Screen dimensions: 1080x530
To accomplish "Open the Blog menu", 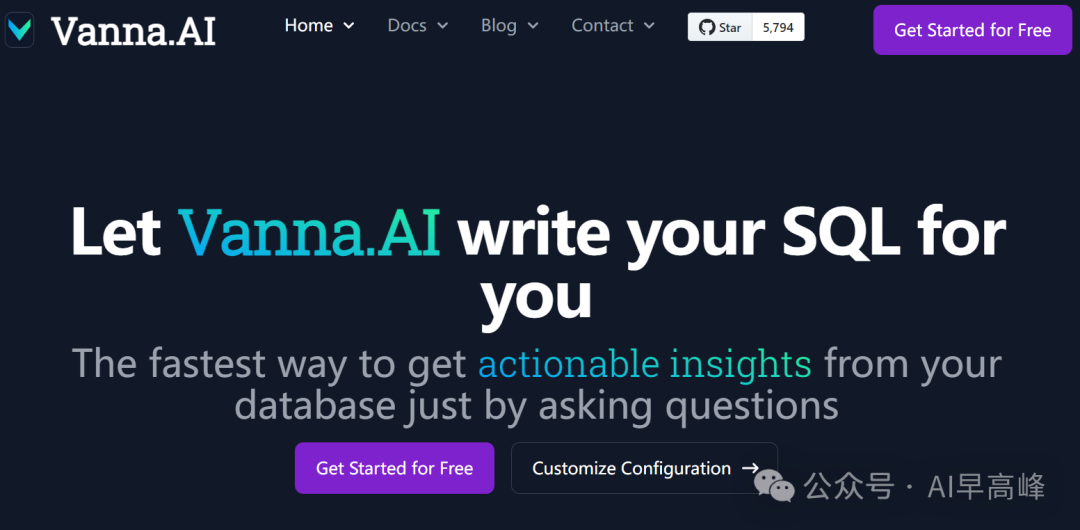I will pos(499,26).
